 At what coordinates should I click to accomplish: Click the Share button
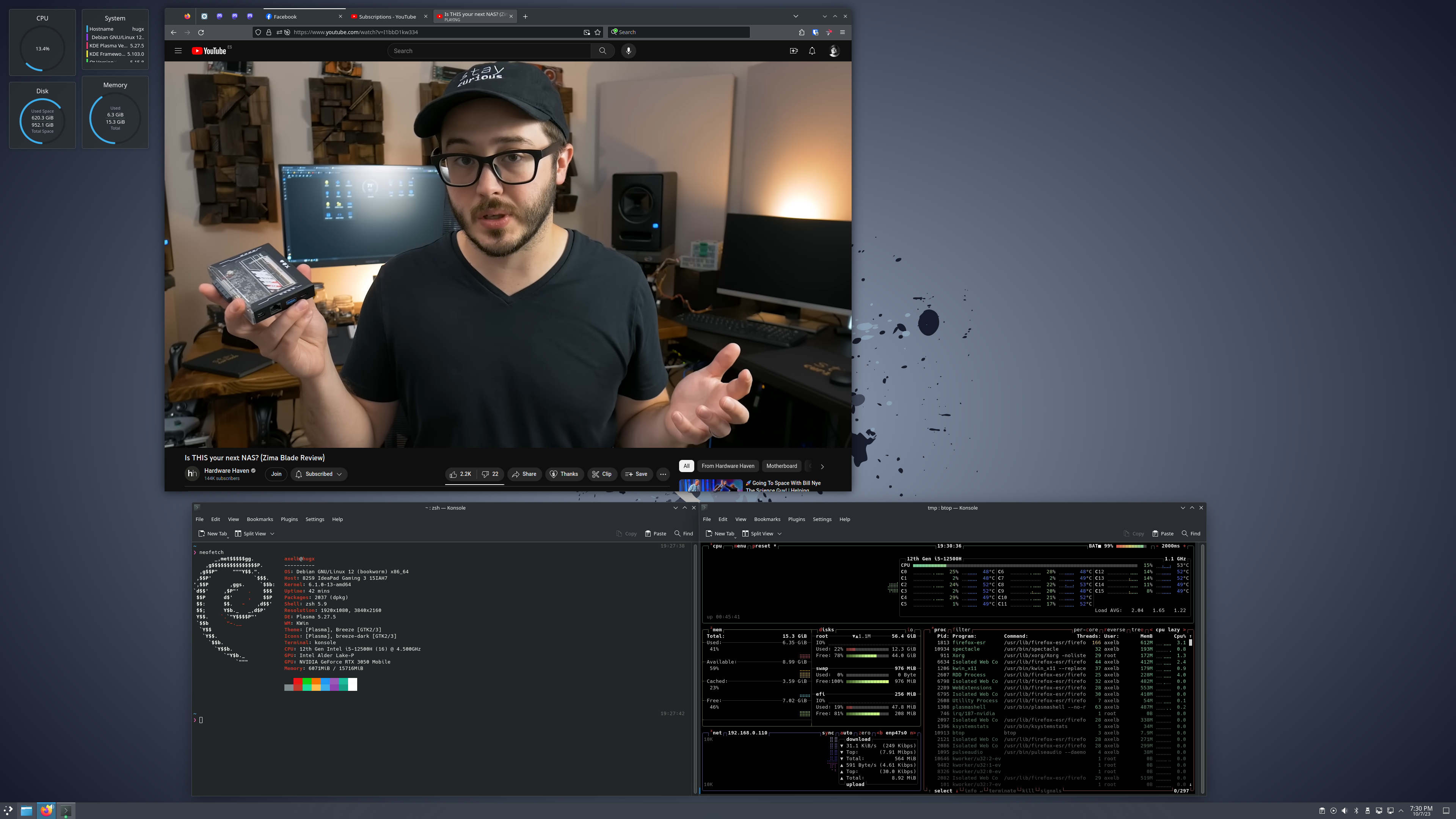pos(524,474)
